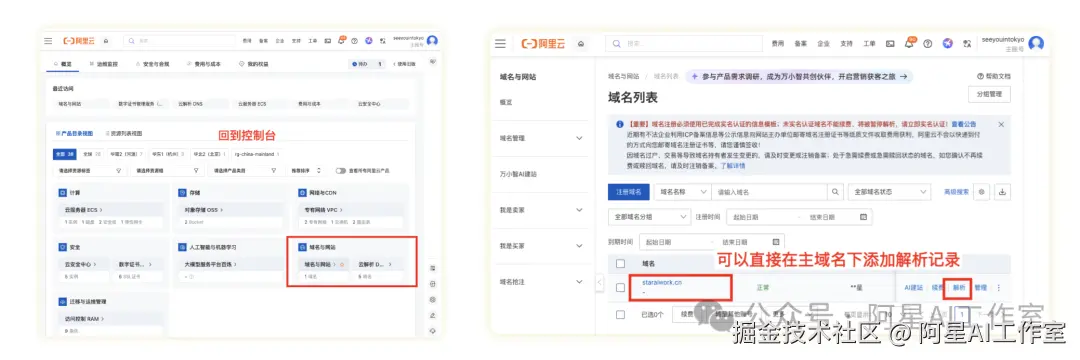The image size is (1080, 360).
Task: Click the AI建站 link for staraiwork.cn
Action: pyautogui.click(x=913, y=287)
